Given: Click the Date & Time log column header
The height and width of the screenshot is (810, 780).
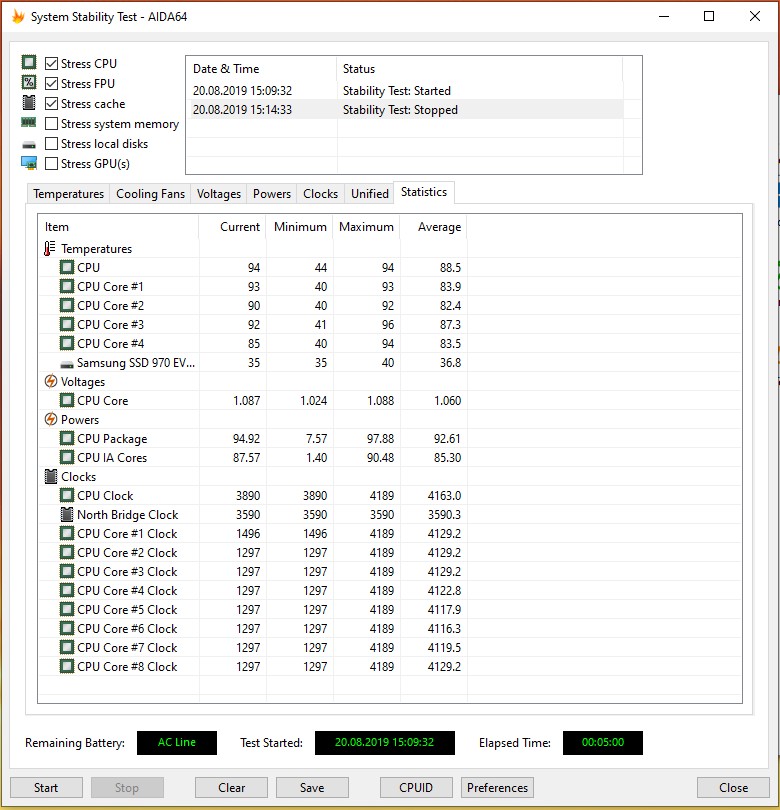Looking at the screenshot, I should pos(261,69).
